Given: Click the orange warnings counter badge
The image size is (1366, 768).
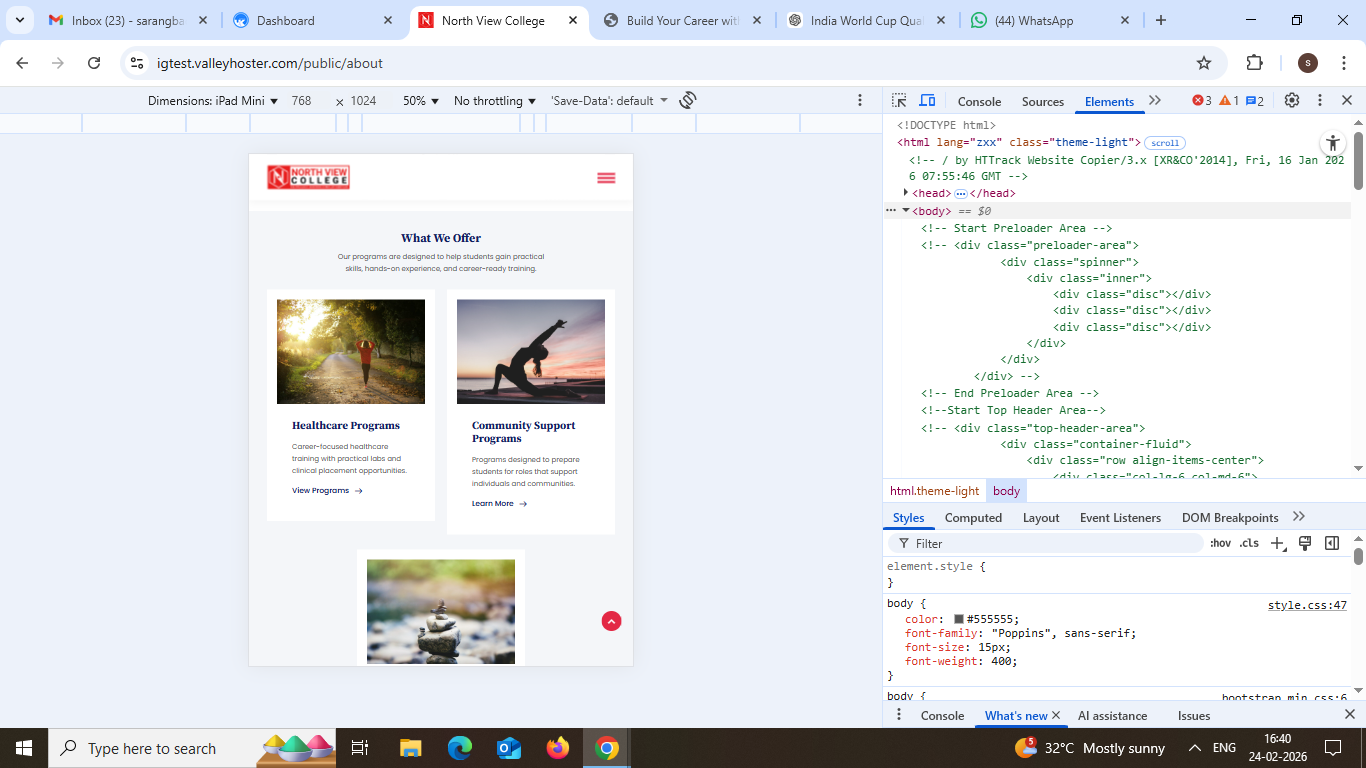Looking at the screenshot, I should tap(1229, 101).
